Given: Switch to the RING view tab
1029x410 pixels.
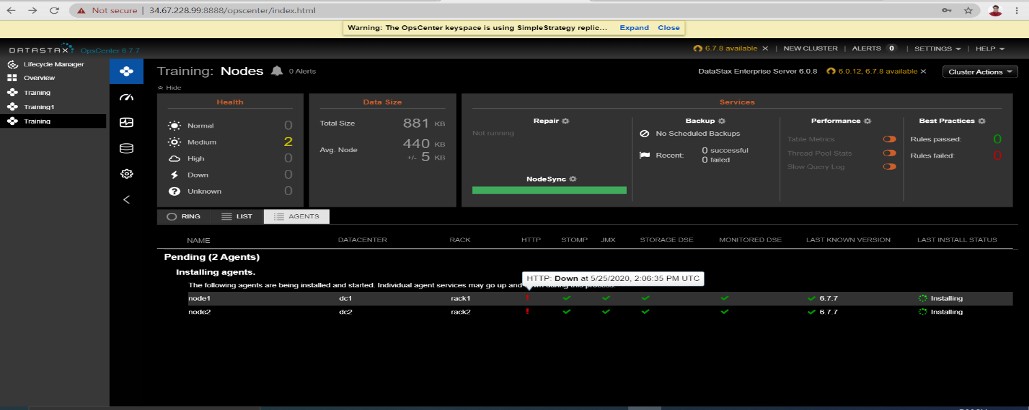Looking at the screenshot, I should tap(184, 216).
